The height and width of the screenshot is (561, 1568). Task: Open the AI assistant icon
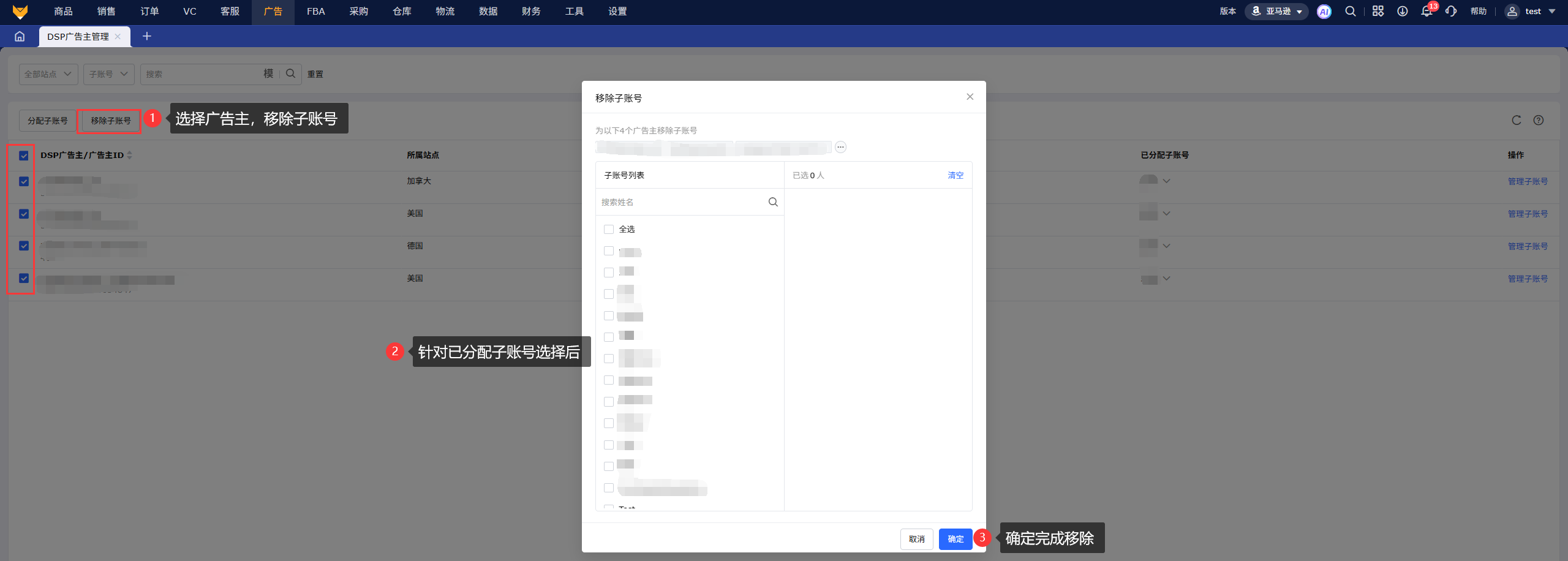click(1324, 12)
